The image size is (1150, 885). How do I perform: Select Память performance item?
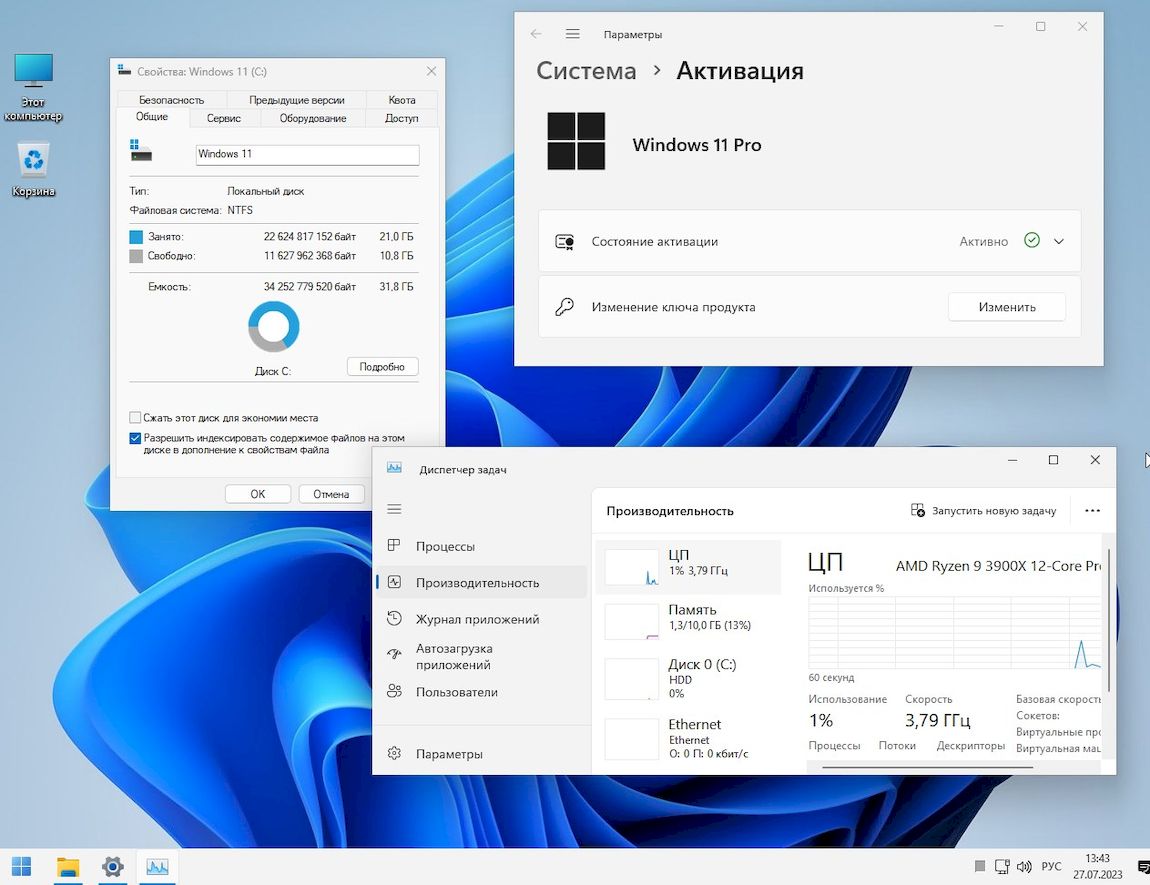(x=689, y=621)
